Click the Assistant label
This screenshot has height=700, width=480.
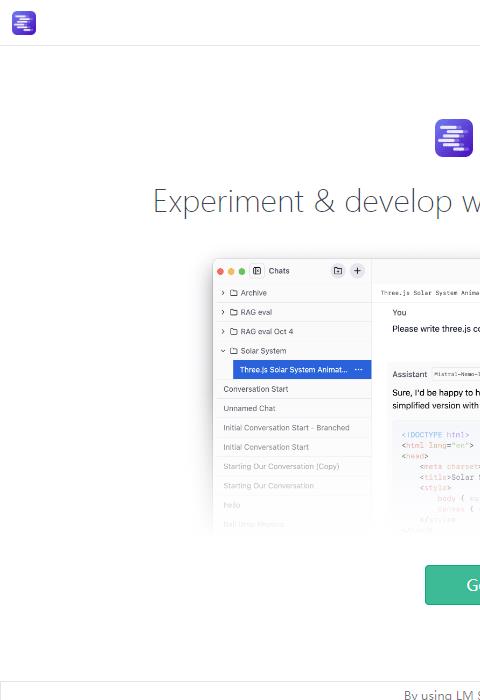(x=409, y=374)
